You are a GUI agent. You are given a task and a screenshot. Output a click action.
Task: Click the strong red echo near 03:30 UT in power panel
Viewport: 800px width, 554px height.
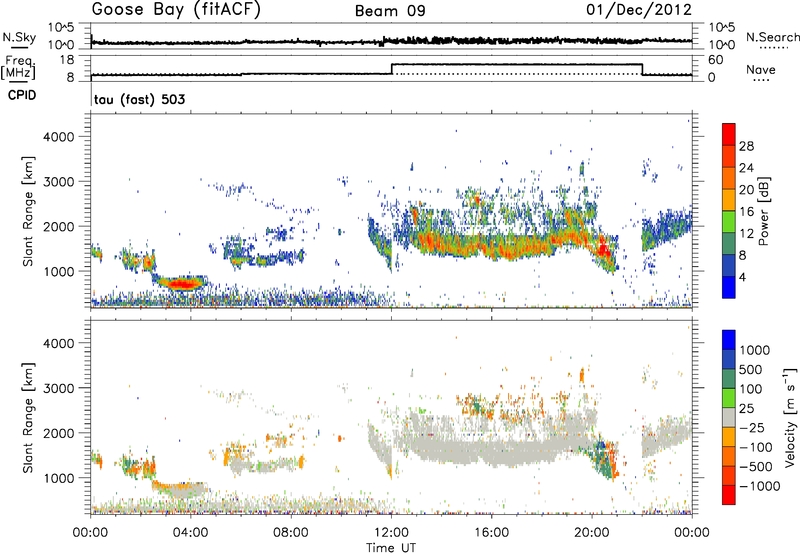(183, 284)
